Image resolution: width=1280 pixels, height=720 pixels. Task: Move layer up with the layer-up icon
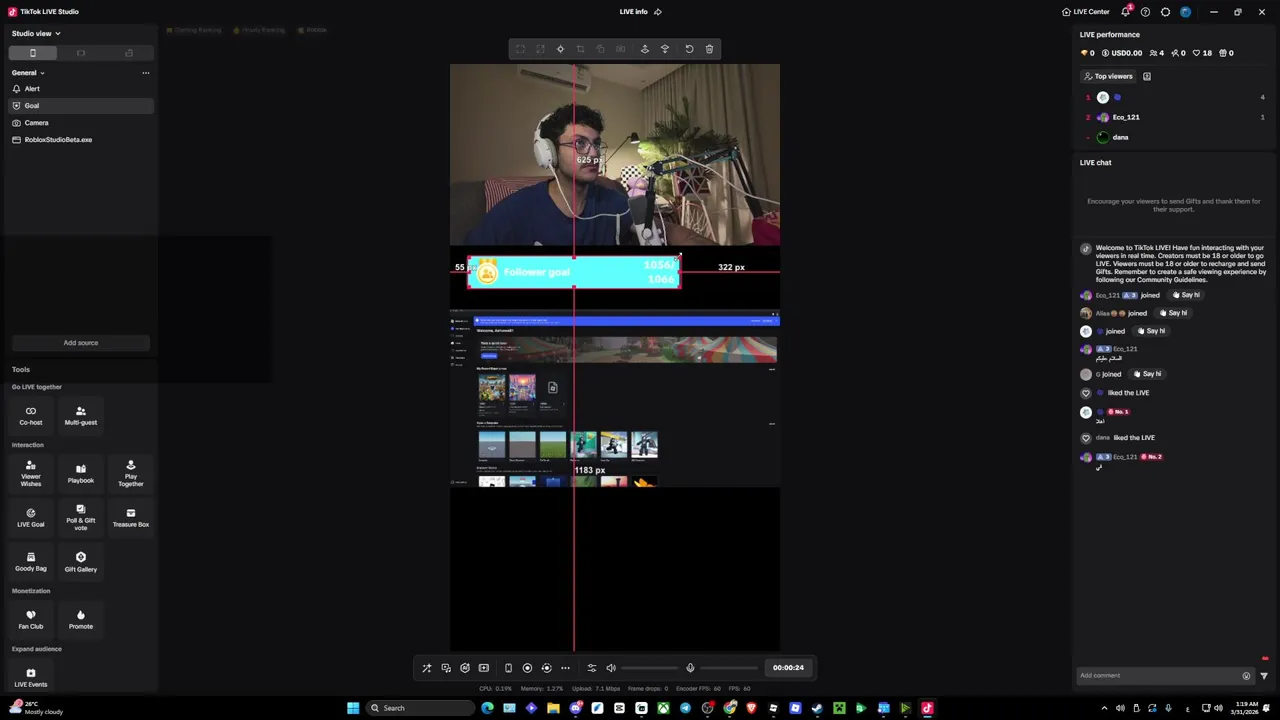(644, 49)
